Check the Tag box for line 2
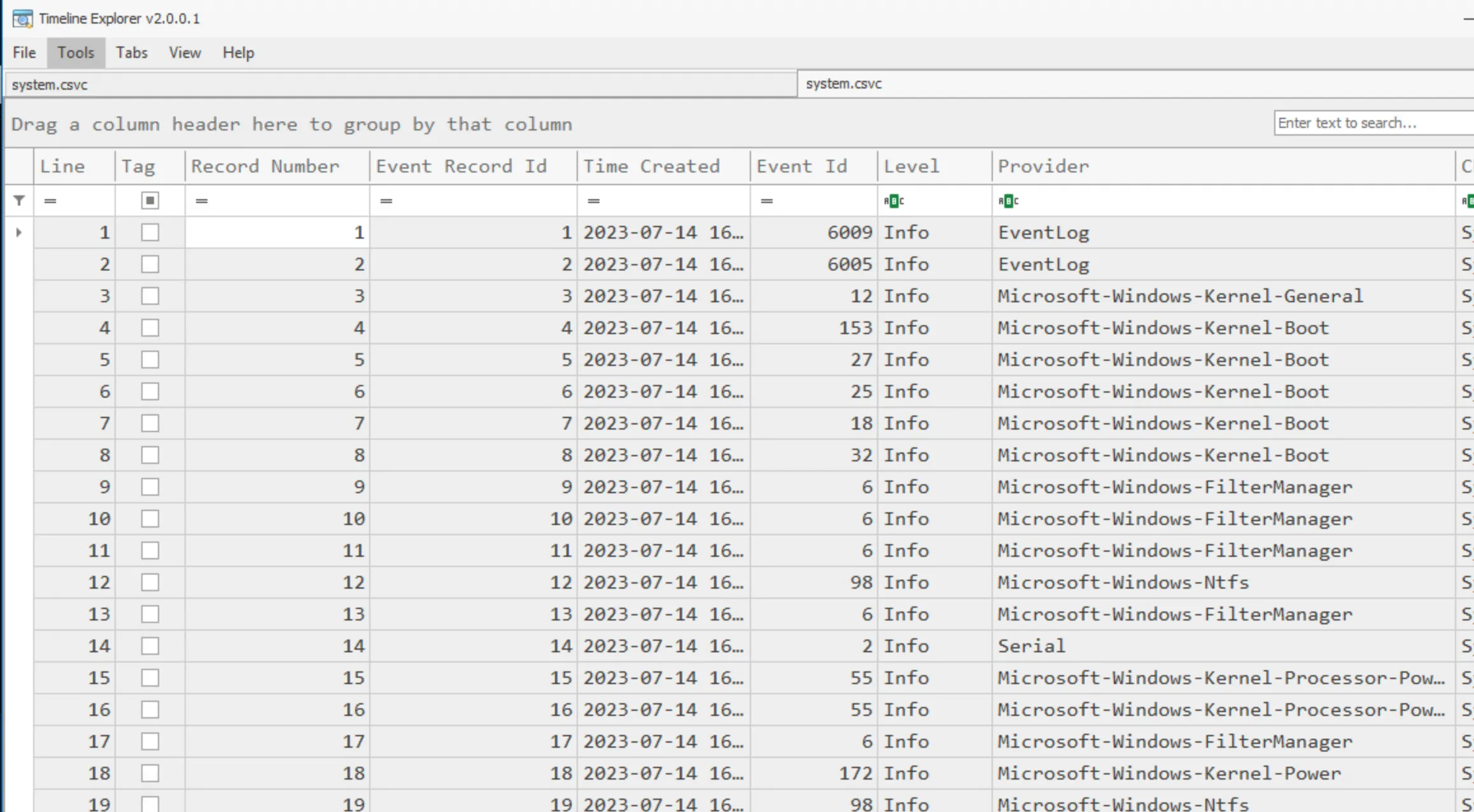Screen dimensions: 1474x812 [150, 264]
